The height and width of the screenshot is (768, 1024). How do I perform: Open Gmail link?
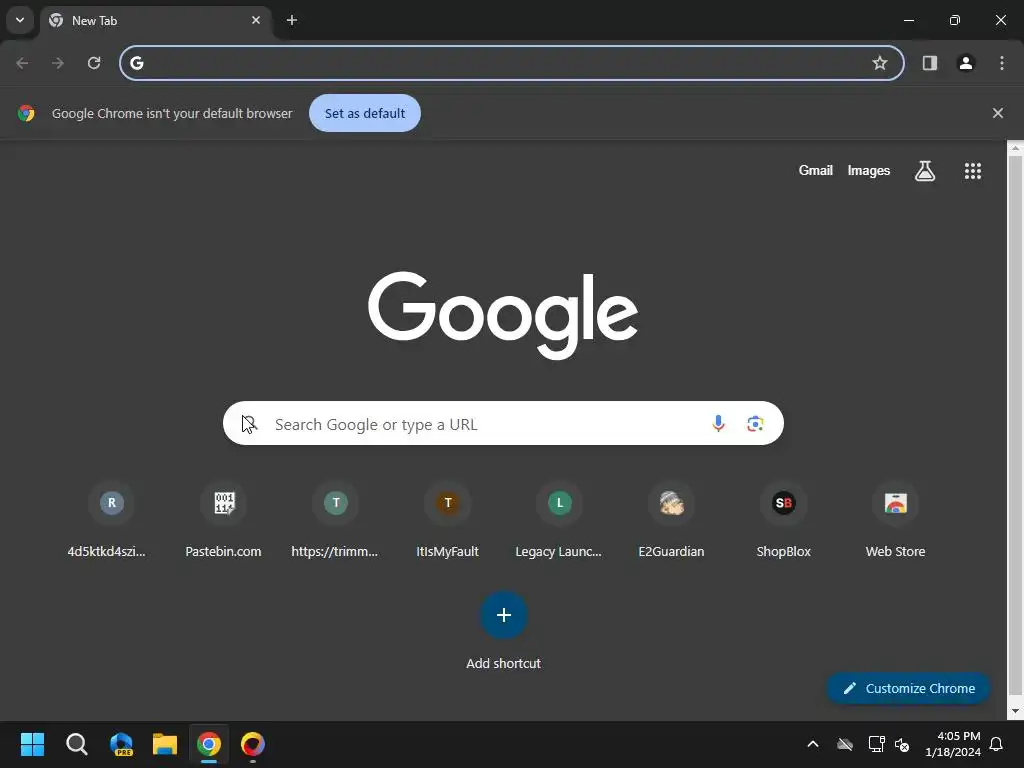pos(816,170)
